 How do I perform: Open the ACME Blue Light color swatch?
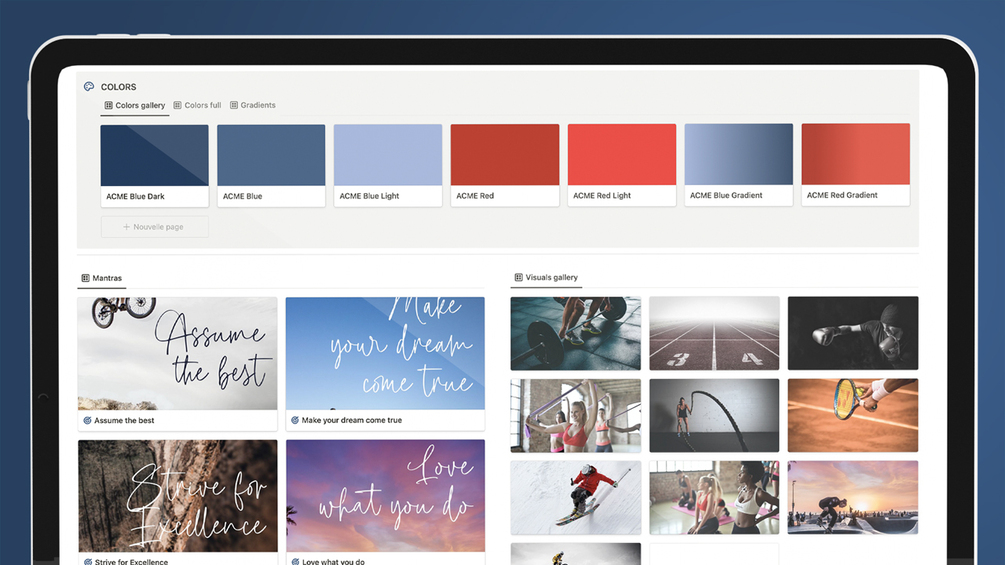(x=388, y=155)
